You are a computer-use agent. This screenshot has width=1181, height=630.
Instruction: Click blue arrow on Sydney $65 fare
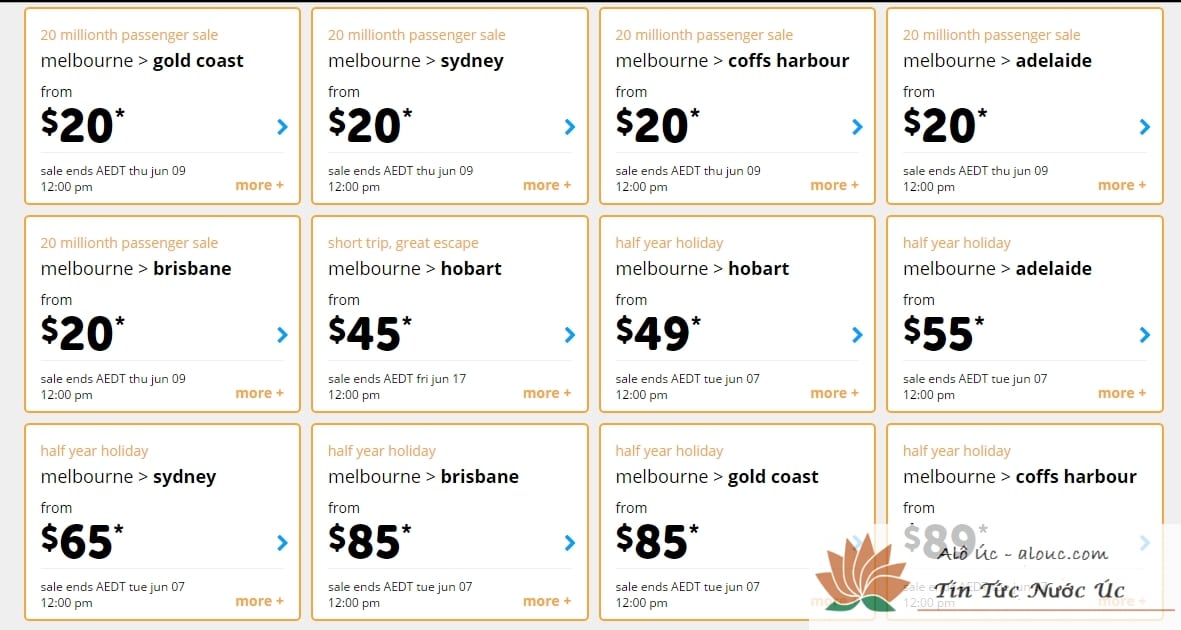(282, 543)
